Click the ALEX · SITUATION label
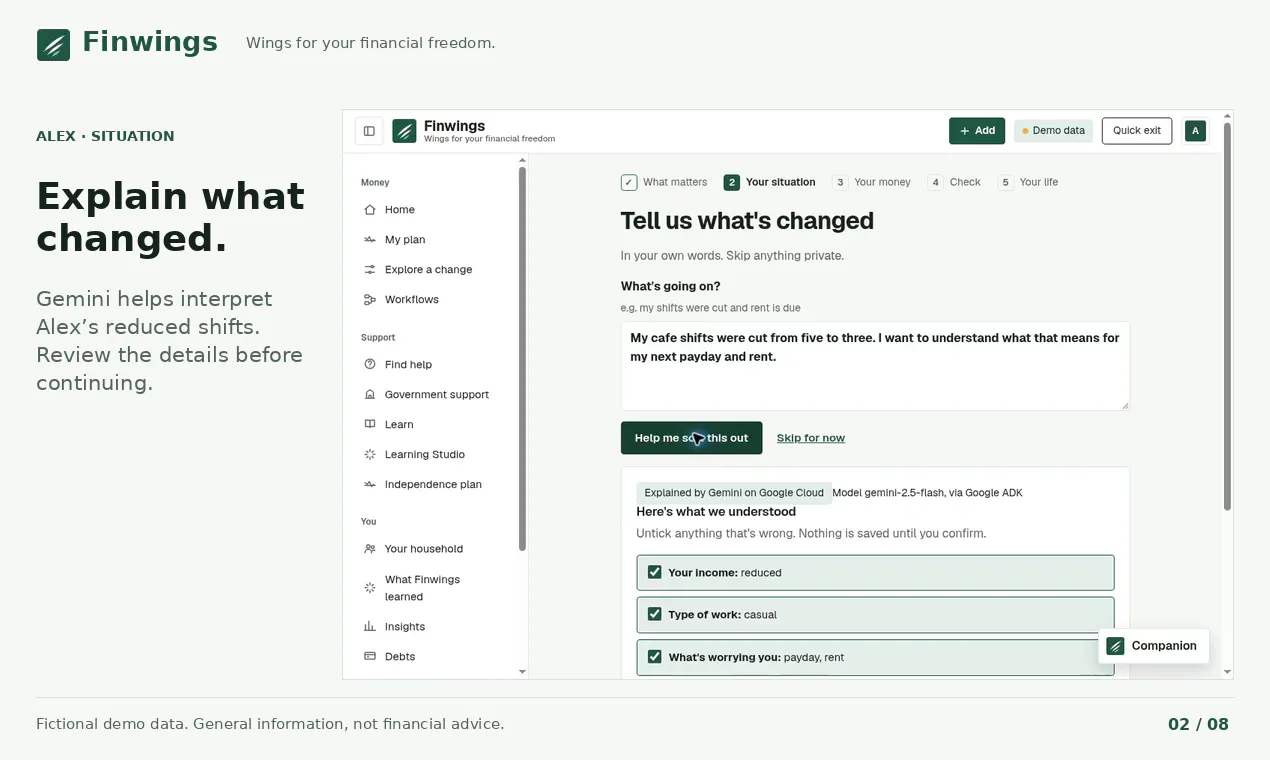1270x760 pixels. (105, 136)
